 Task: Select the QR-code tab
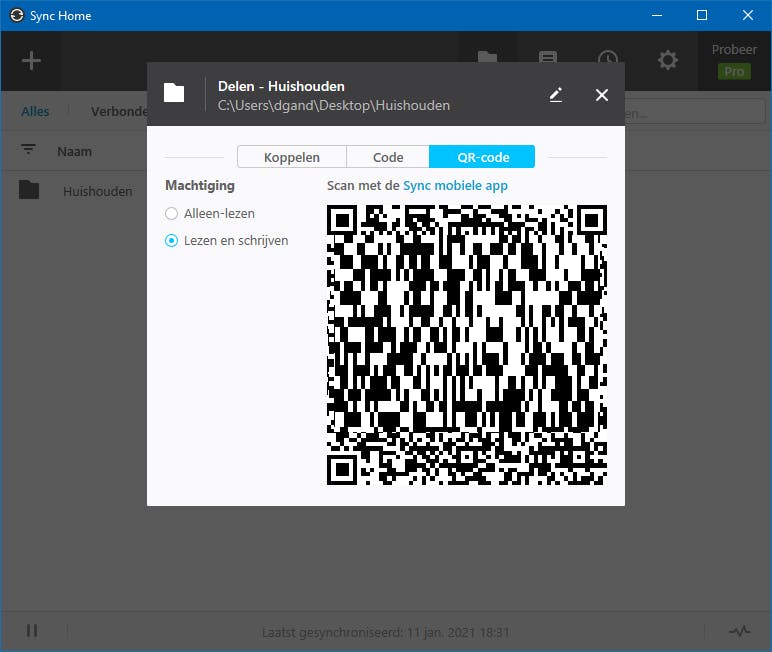(x=482, y=157)
